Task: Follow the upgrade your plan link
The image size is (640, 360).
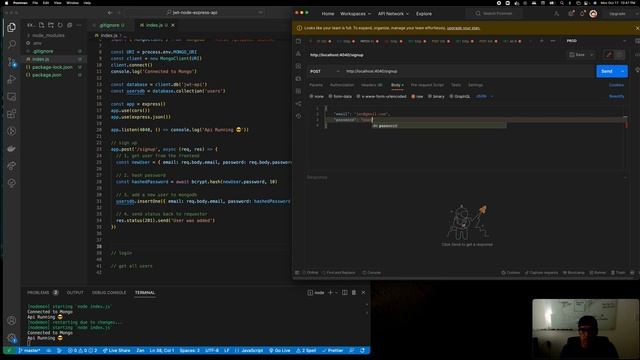Action: 463,28
